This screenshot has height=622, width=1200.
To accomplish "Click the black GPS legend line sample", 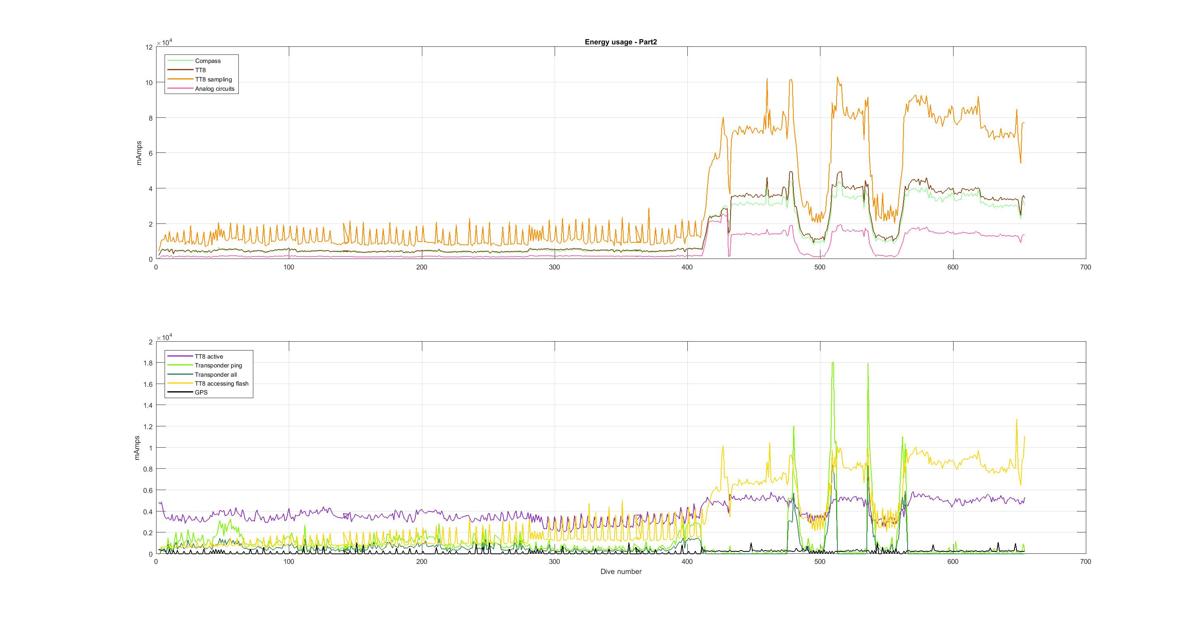I will click(x=181, y=393).
